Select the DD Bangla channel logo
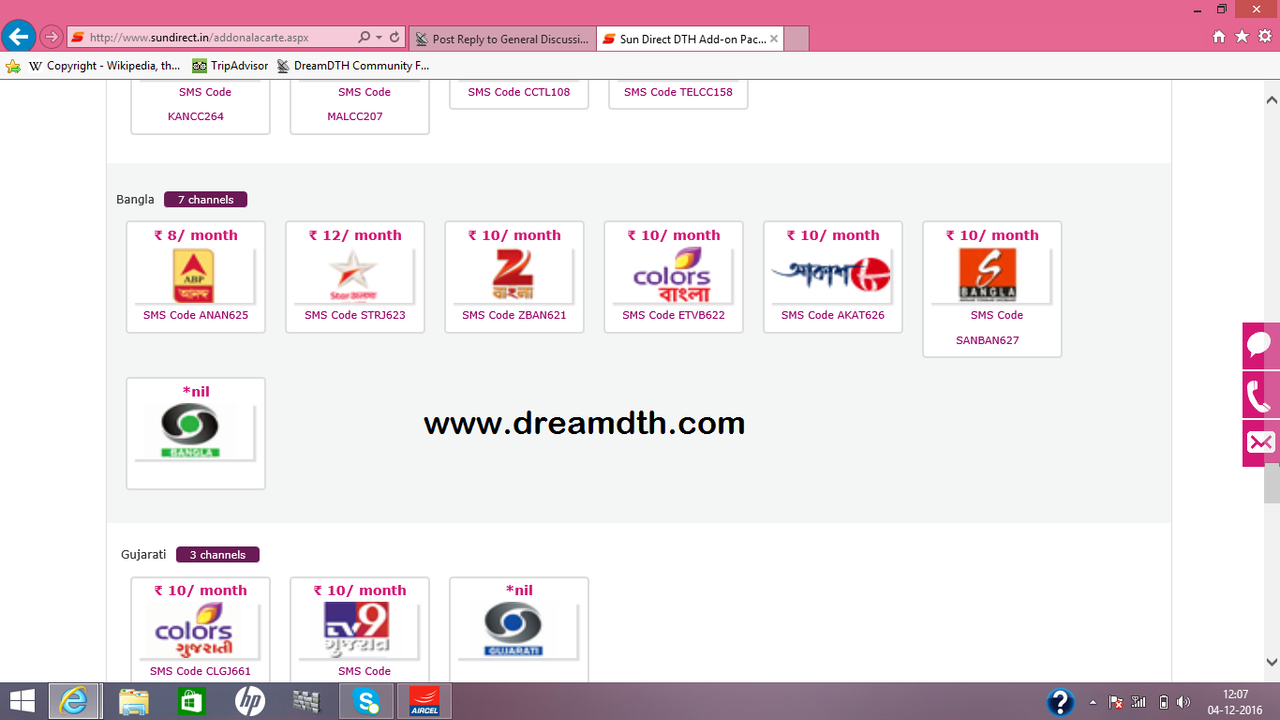The height and width of the screenshot is (720, 1280). click(x=190, y=432)
